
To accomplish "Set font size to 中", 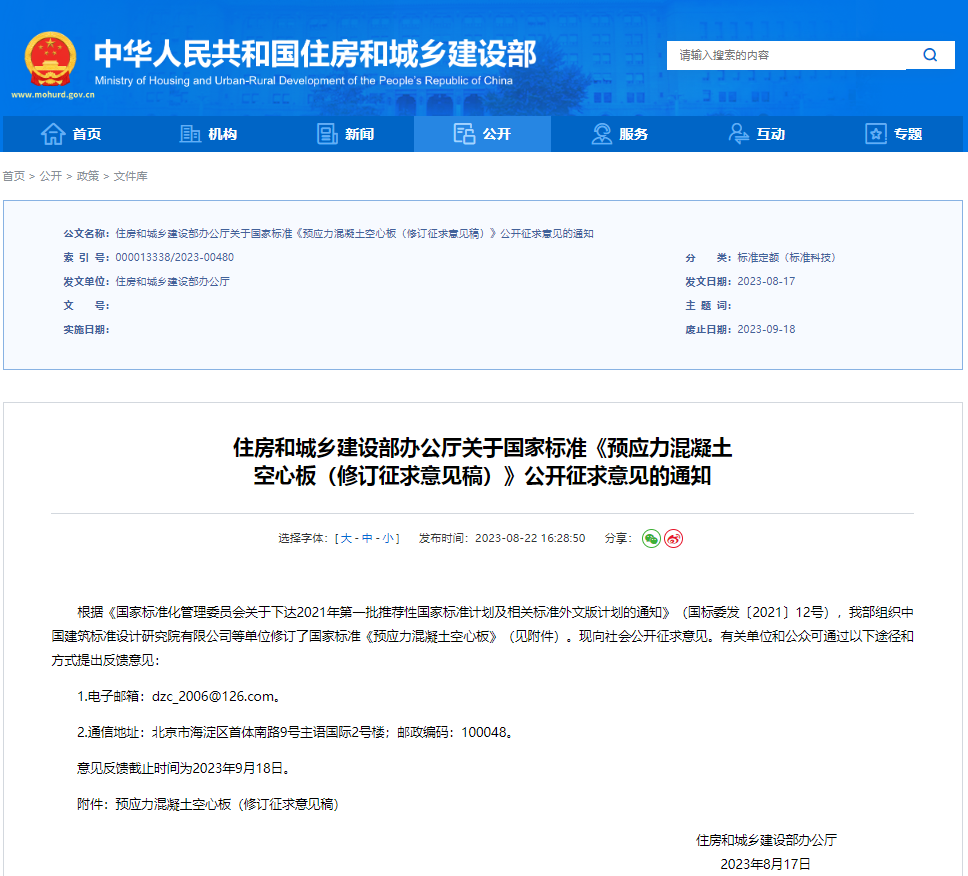I will [367, 538].
